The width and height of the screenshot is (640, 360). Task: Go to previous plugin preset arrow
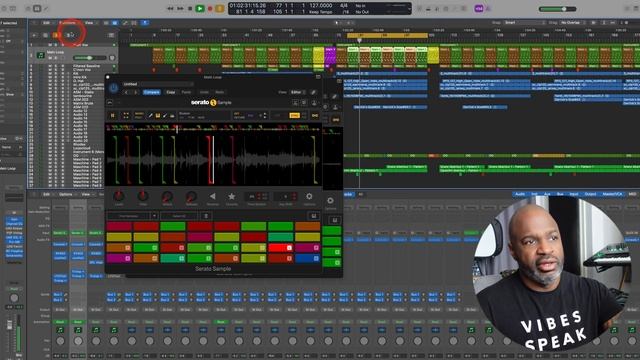[126, 92]
